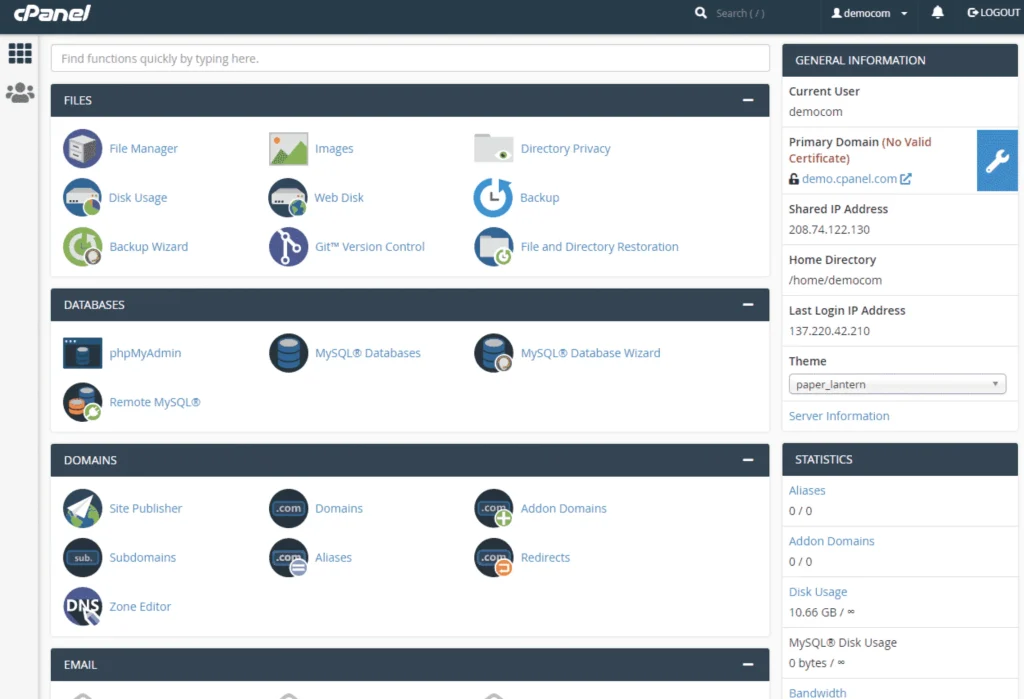Click the blue wrench icon
The image size is (1024, 699).
997,160
